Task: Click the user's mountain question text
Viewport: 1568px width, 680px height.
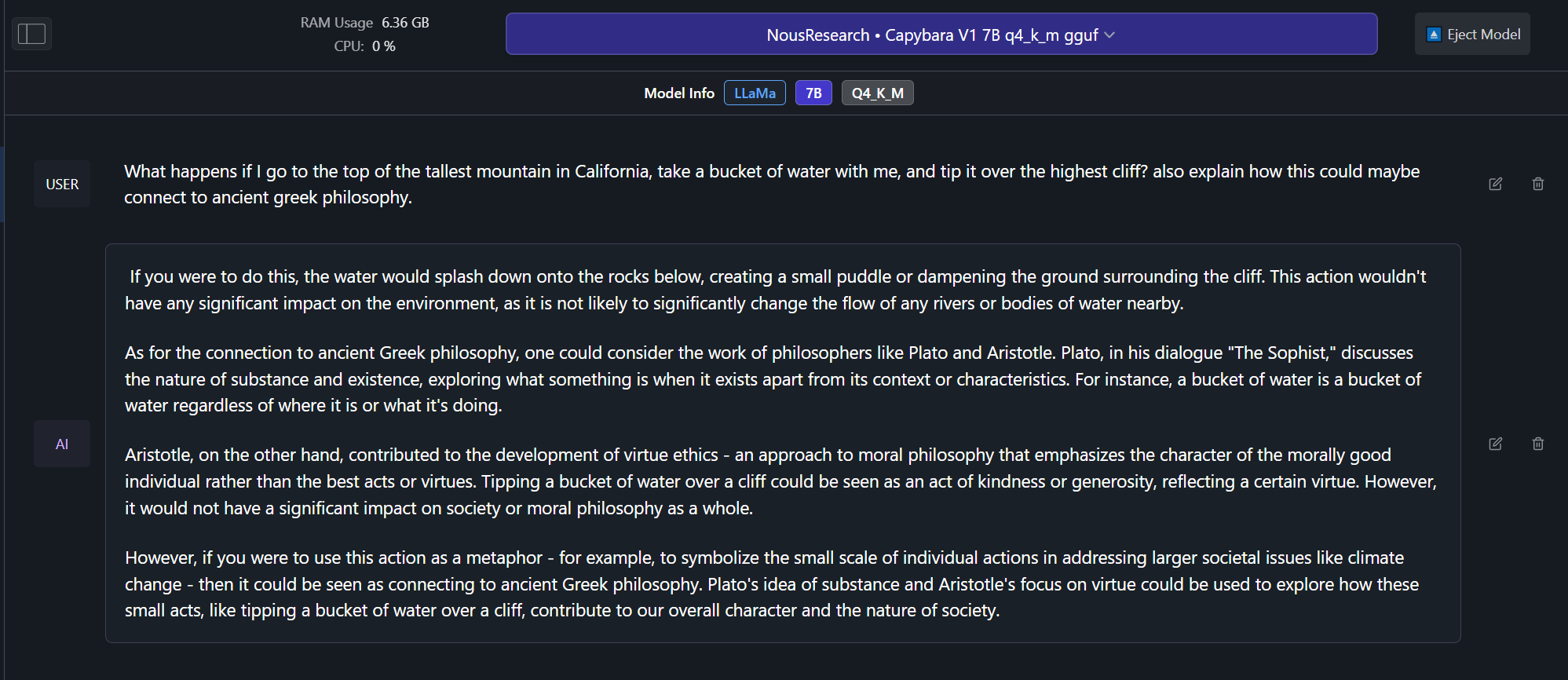Action: pos(772,184)
